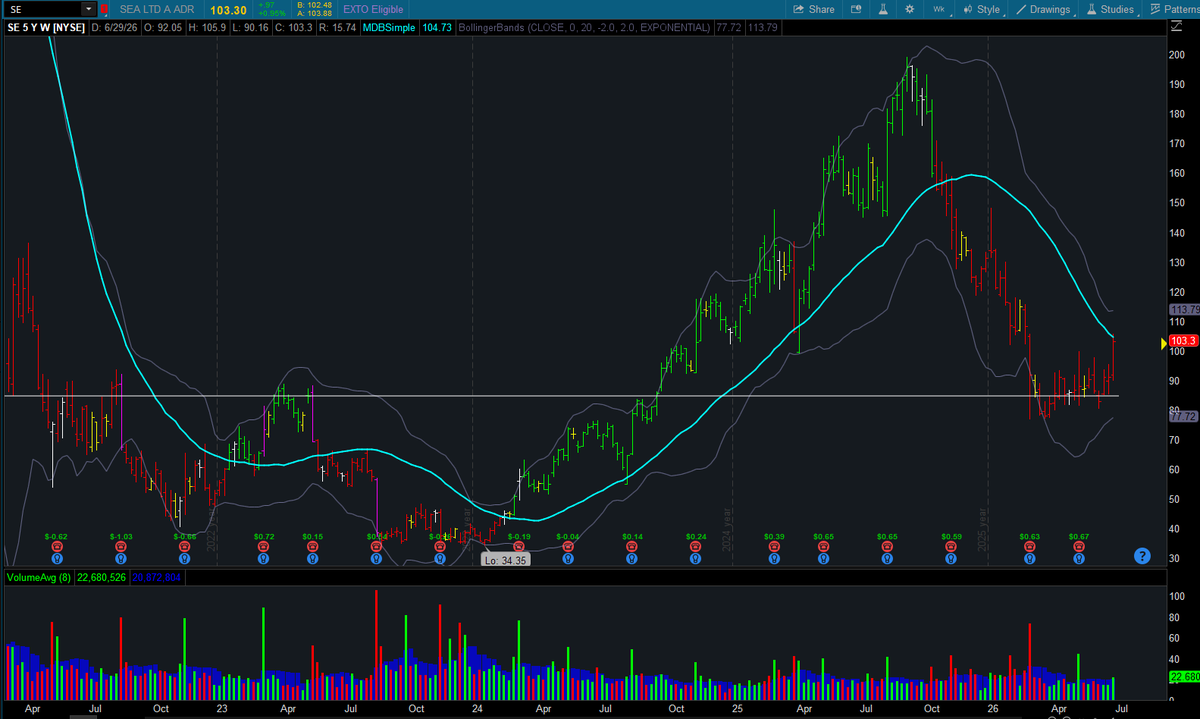1200x719 pixels.
Task: Click the Lo: 34.35 price bubble
Action: pyautogui.click(x=505, y=561)
